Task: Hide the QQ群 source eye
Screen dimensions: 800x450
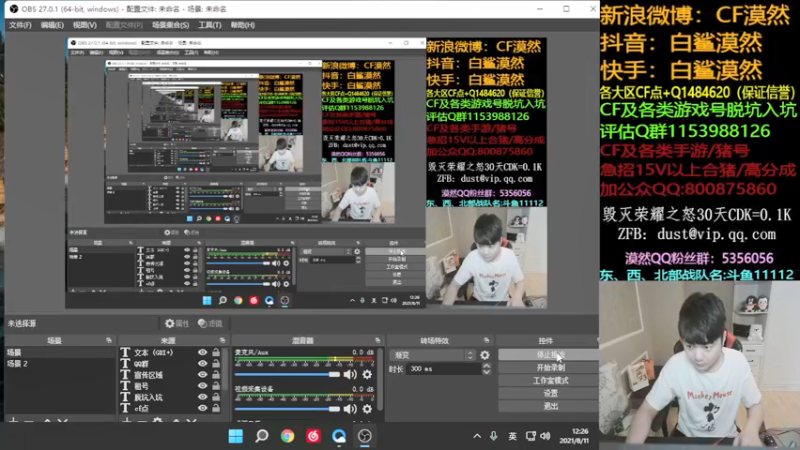Action: [203, 364]
